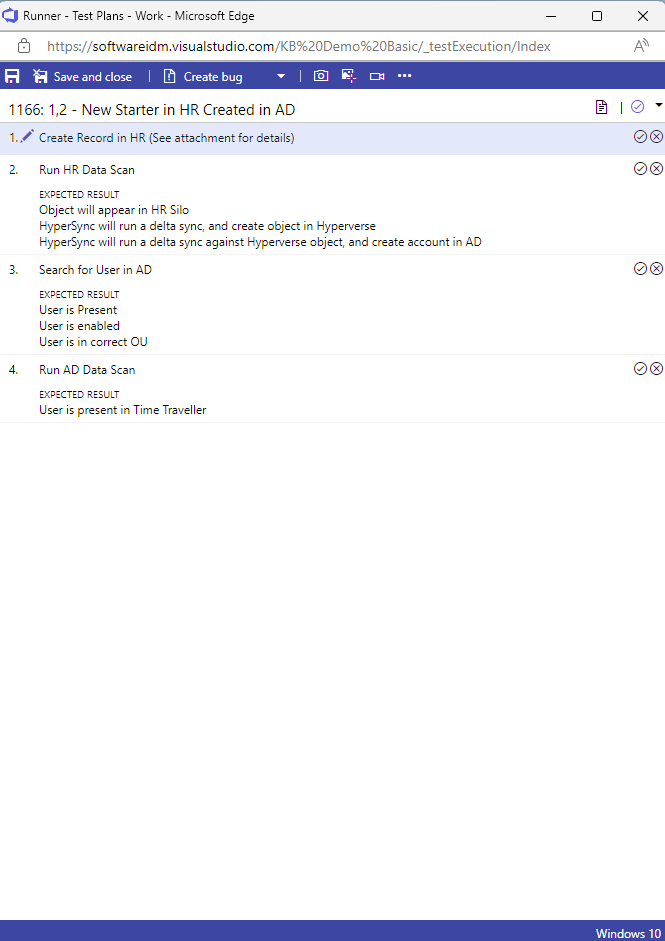Start screen recording with the video icon
Viewport: 665px width, 941px height.
[376, 76]
